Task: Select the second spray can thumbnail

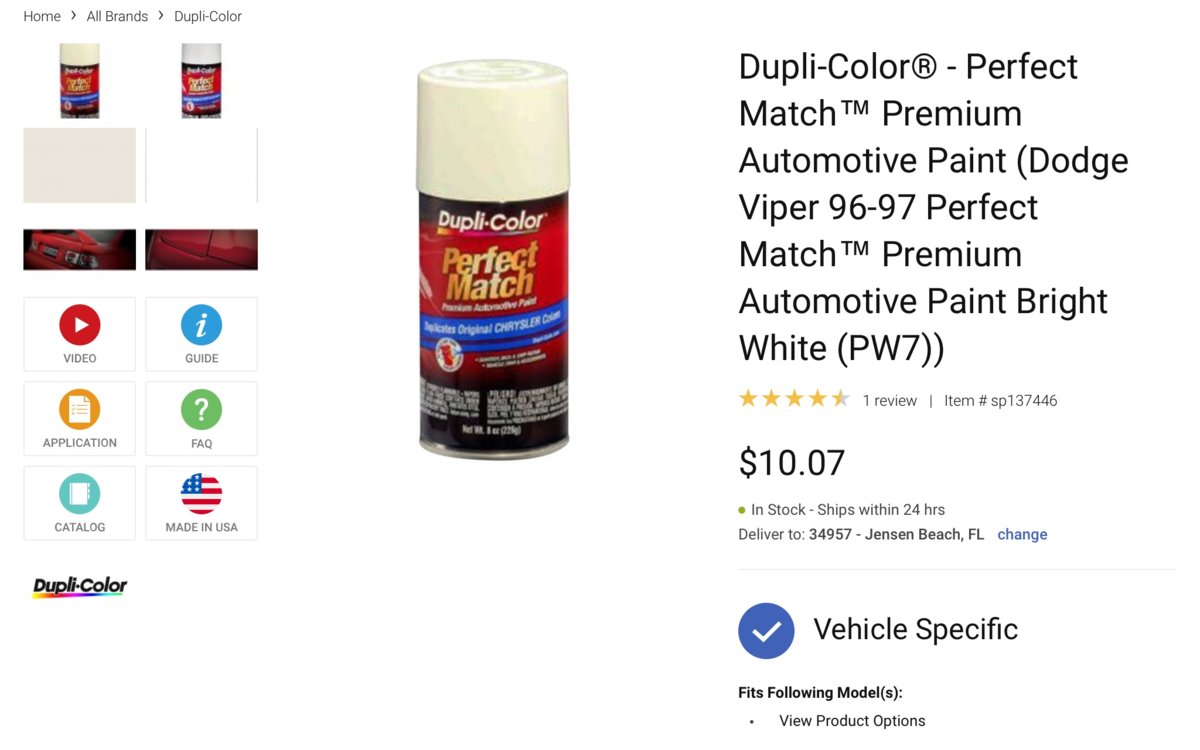Action: [201, 81]
